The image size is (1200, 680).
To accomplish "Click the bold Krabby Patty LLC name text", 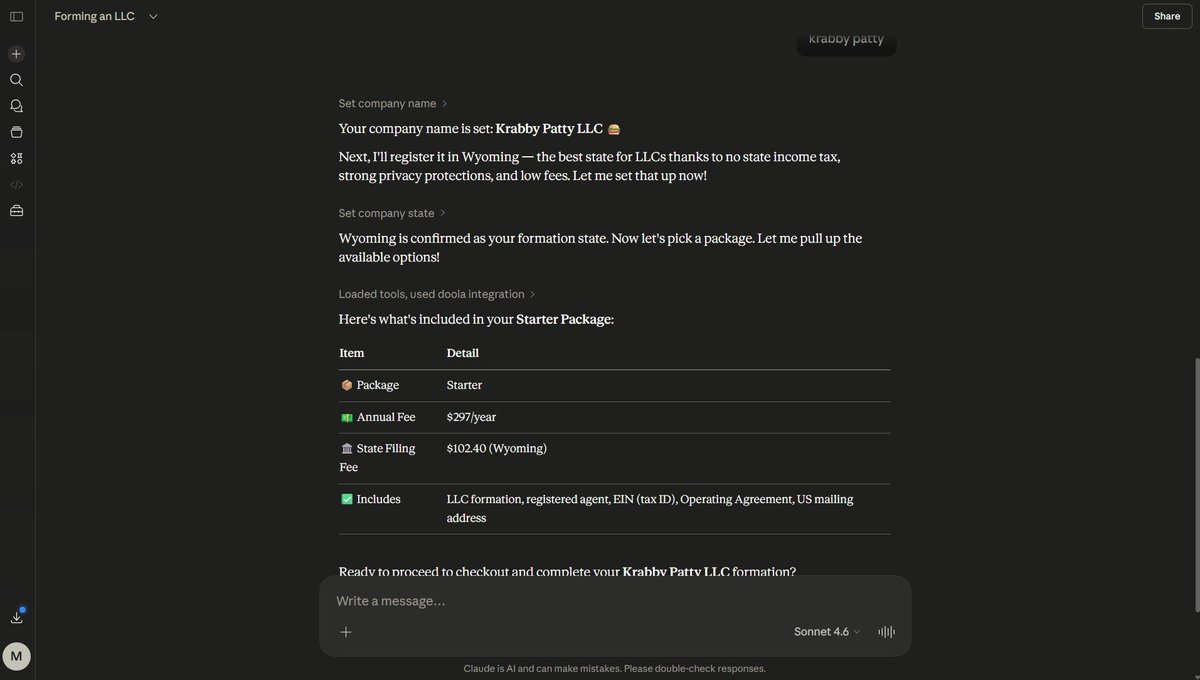I will coord(549,129).
